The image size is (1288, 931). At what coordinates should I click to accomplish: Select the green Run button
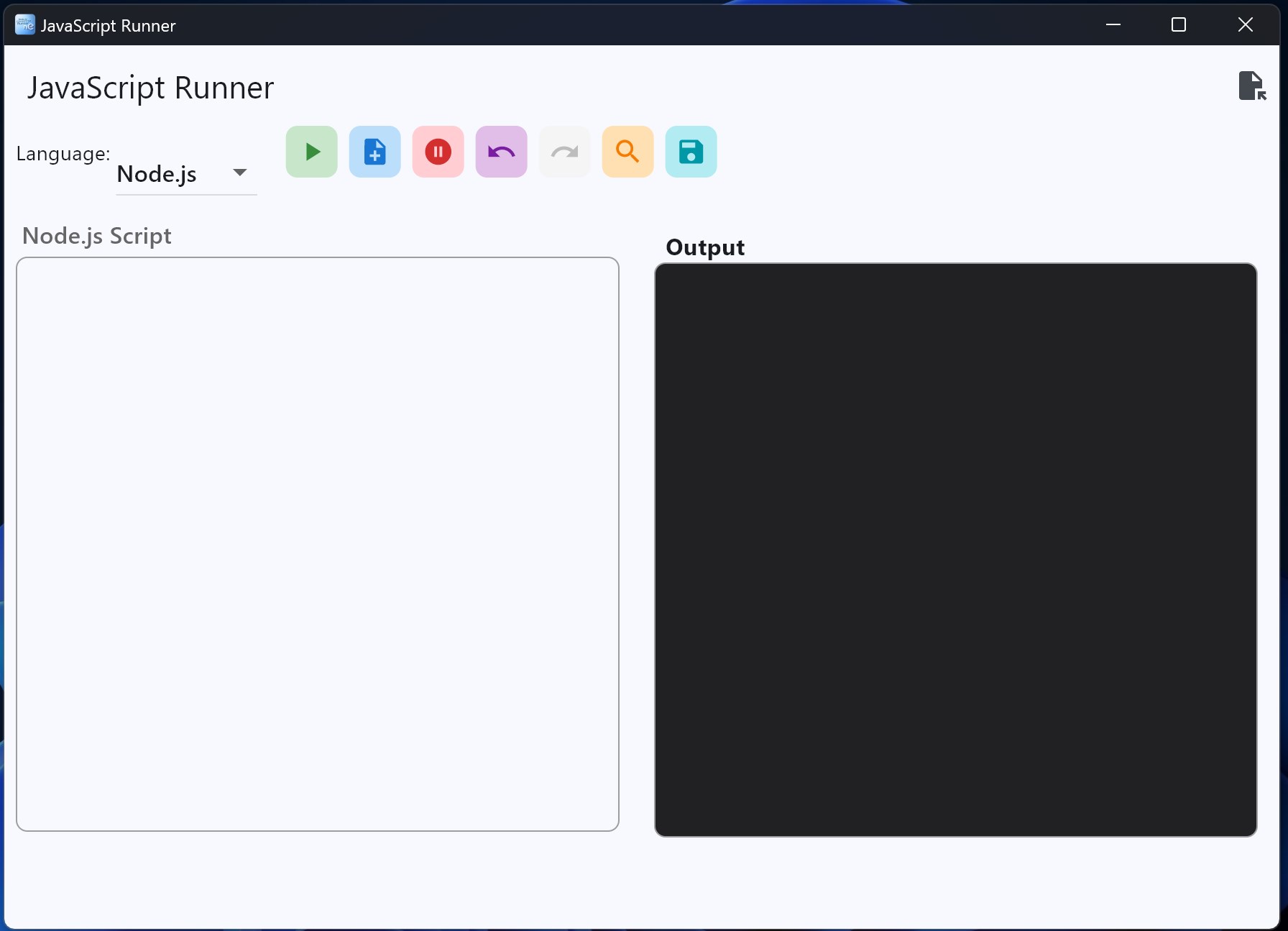[311, 152]
